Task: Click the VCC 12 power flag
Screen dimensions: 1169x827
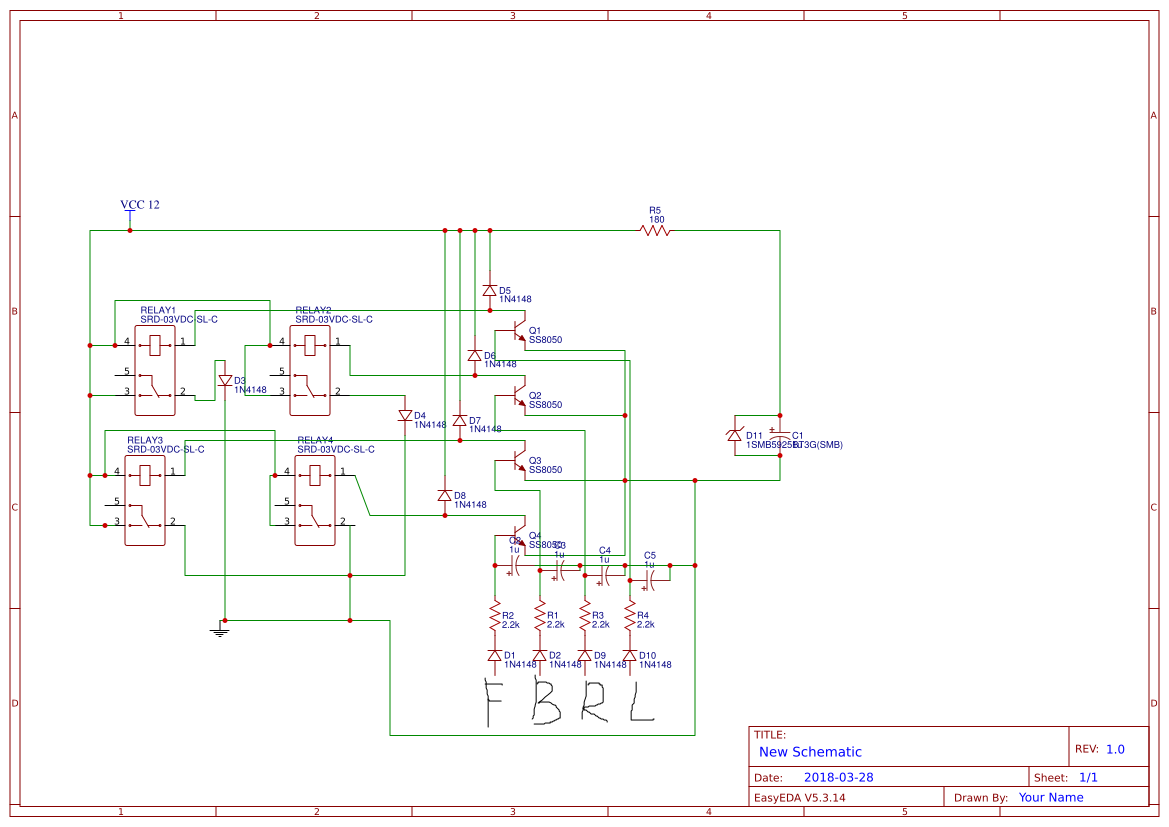Action: coord(128,212)
